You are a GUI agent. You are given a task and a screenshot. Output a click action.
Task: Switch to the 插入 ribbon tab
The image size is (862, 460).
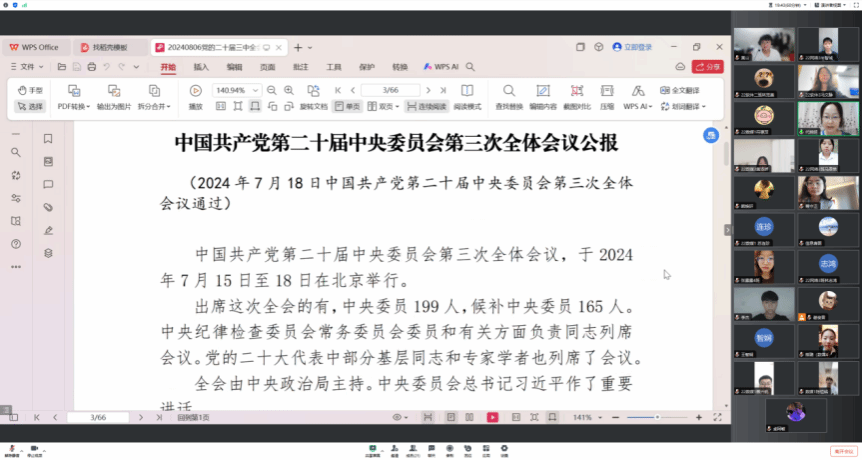coord(201,67)
